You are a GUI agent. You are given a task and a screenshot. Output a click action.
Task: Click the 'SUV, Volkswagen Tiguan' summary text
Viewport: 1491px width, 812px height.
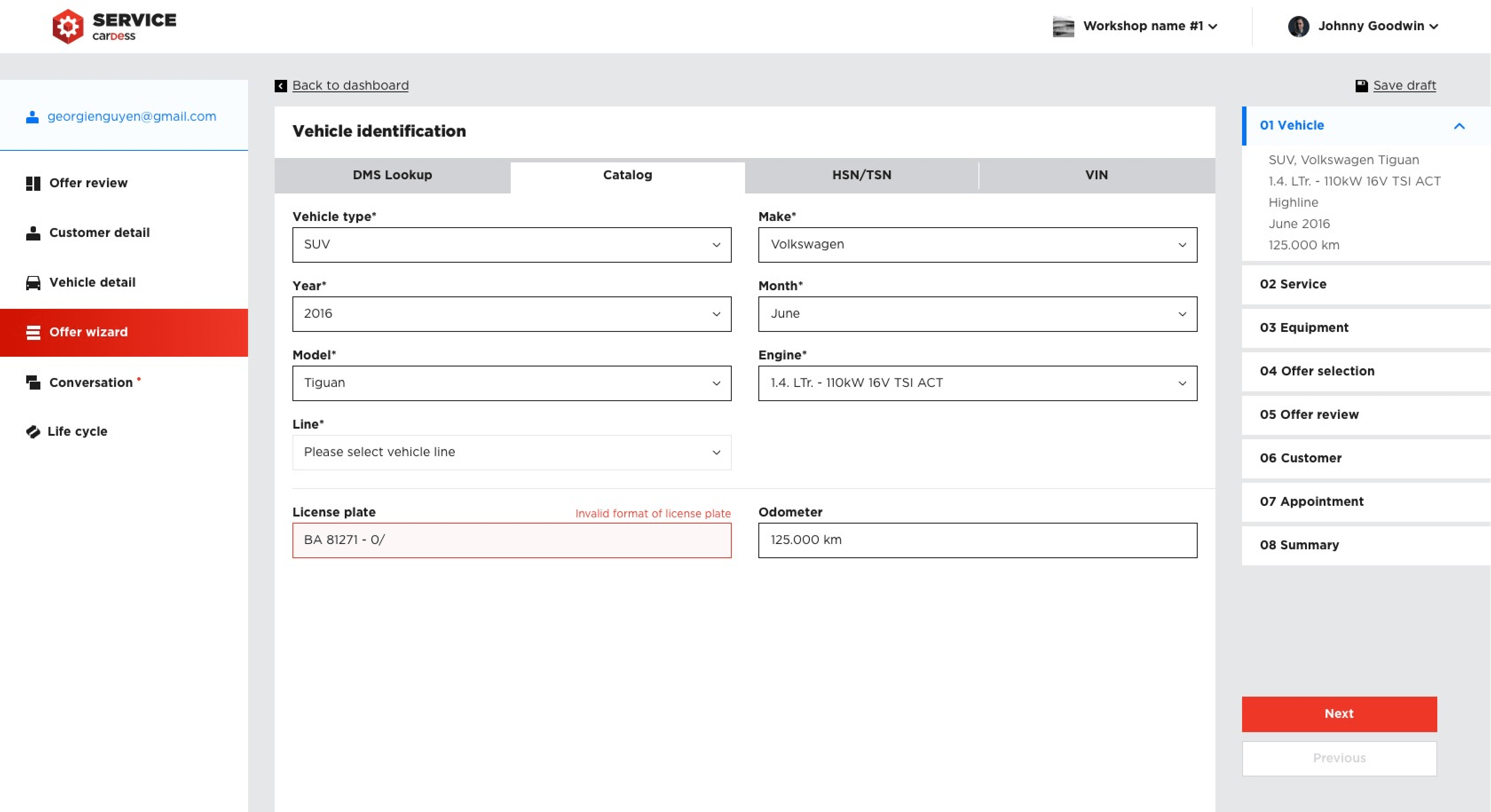coord(1343,160)
